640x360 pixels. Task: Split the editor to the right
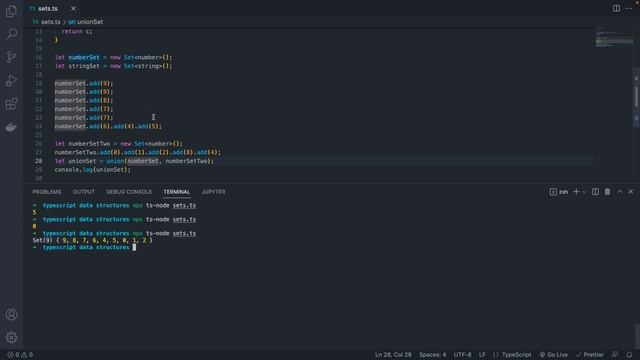coord(616,9)
